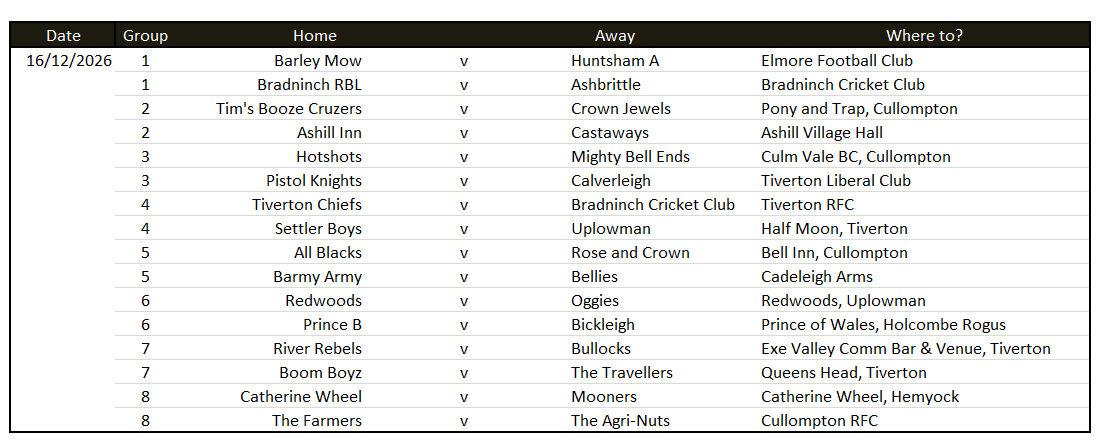Select the Catherine Wheel, Hemyock venue cell

(860, 397)
